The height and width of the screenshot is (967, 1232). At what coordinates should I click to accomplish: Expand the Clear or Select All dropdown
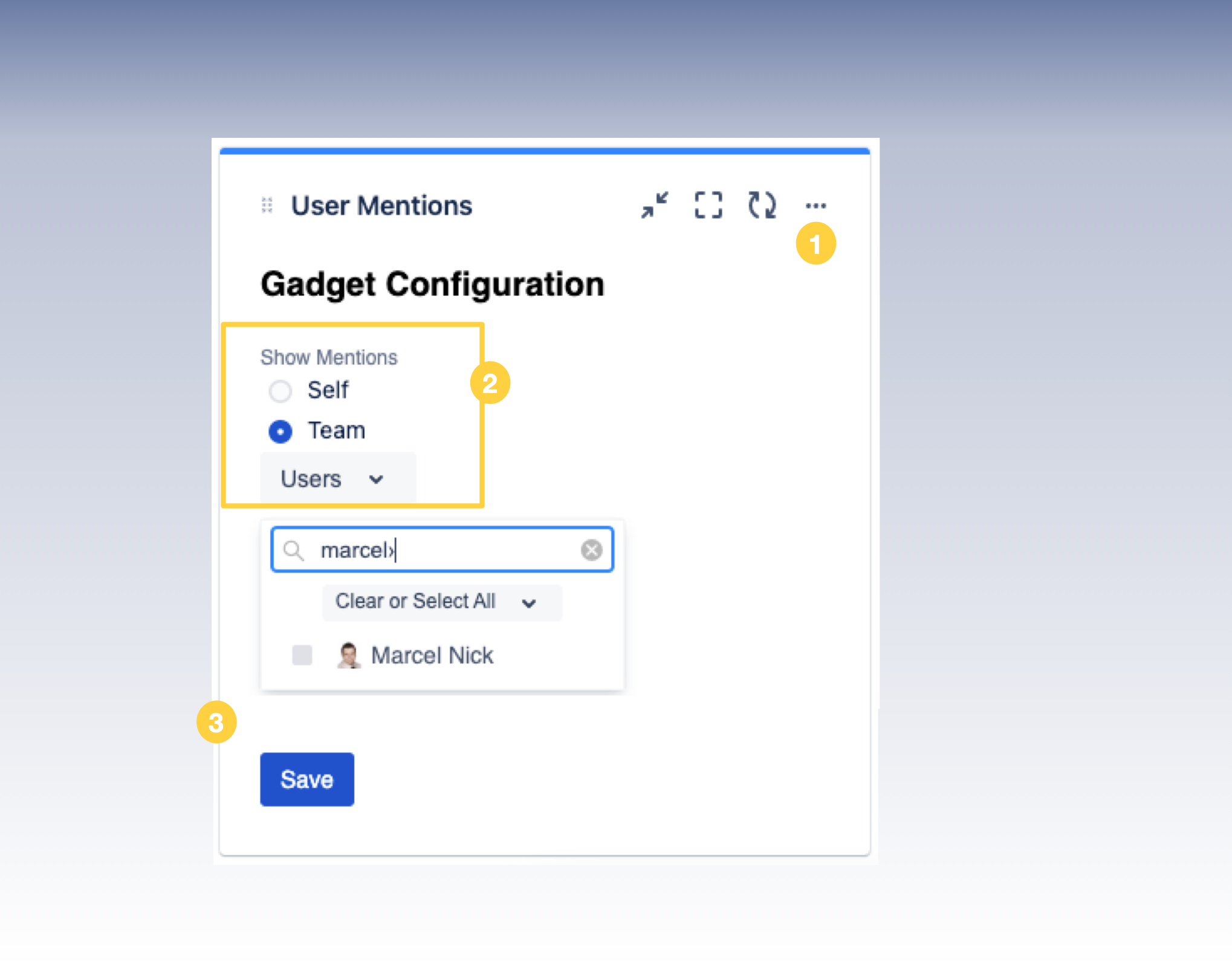441,602
